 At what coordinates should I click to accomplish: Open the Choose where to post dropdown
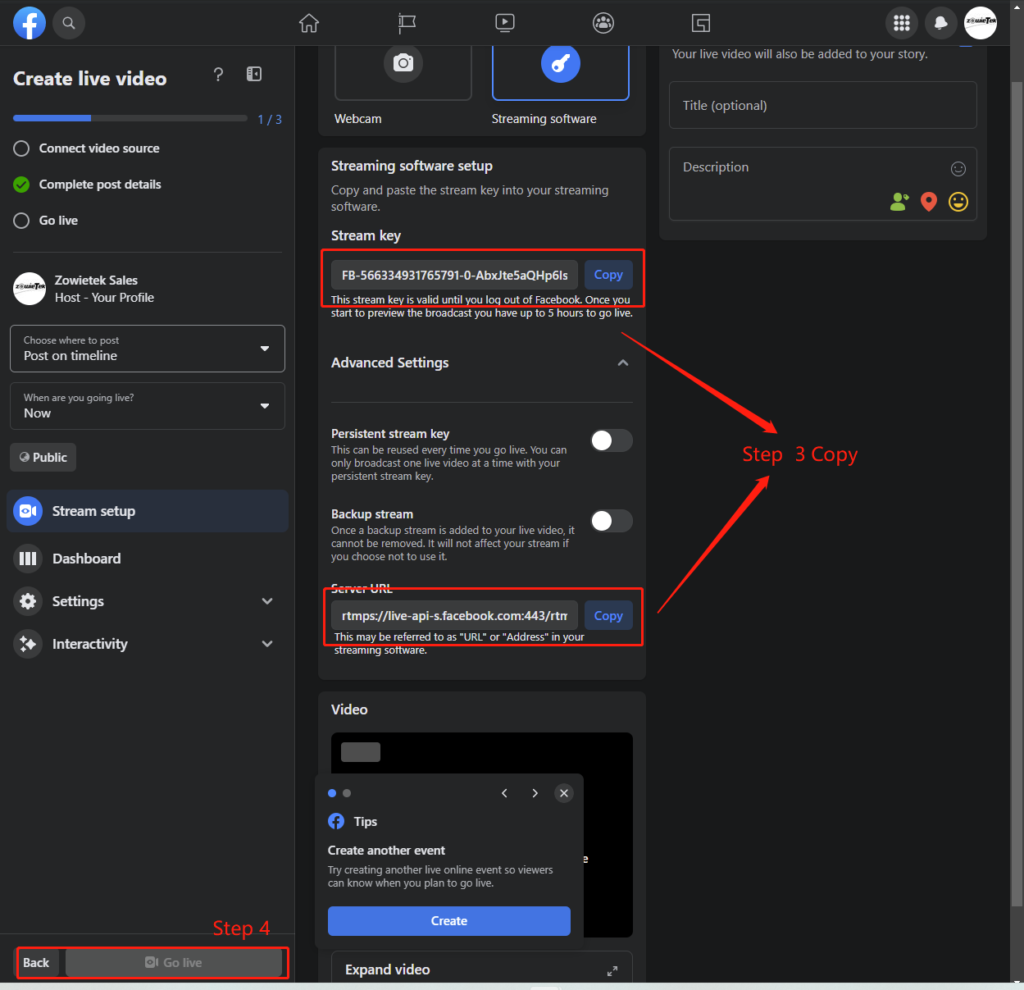click(x=147, y=348)
